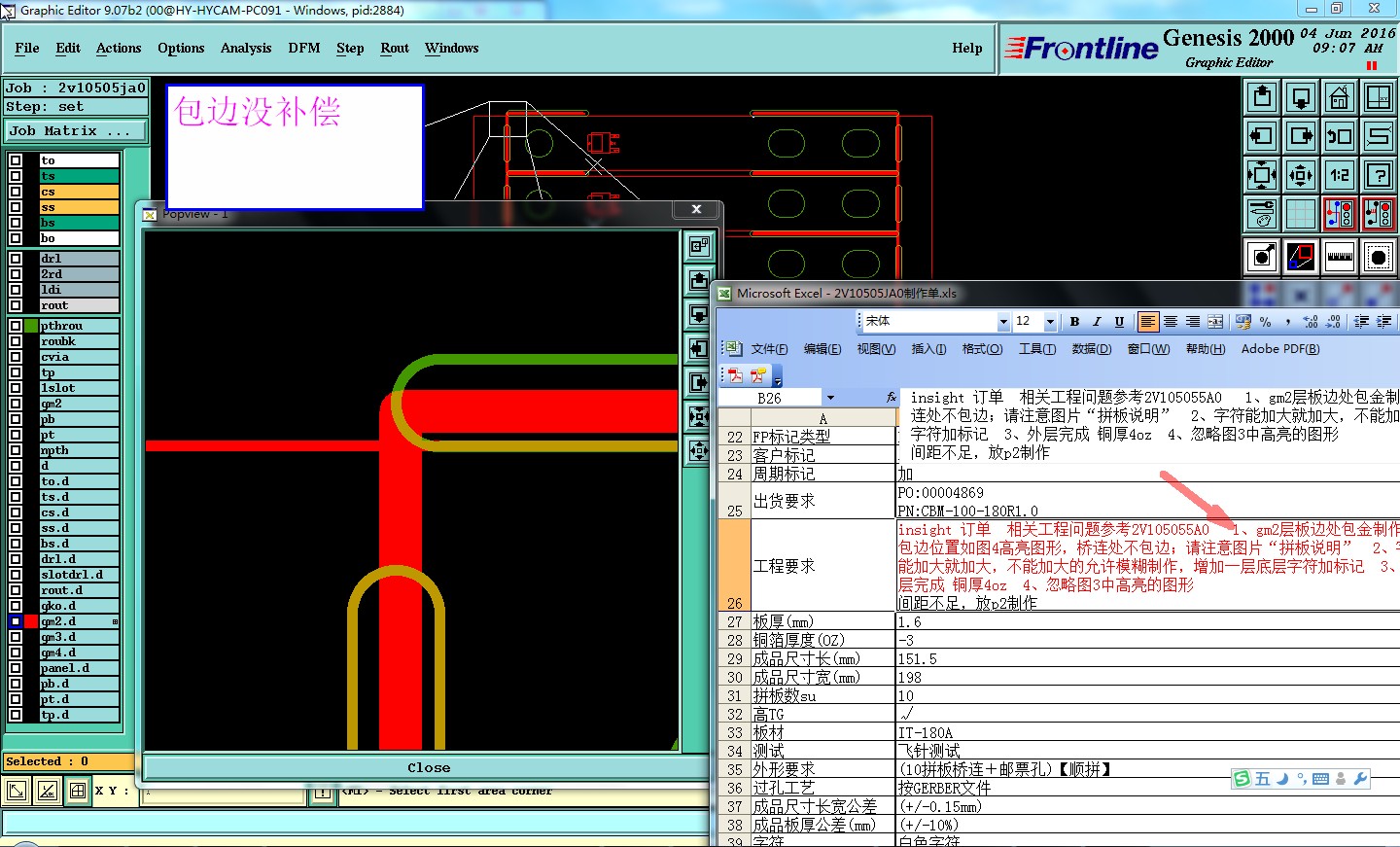
Task: Click red color swatch of gm2.d layer
Action: point(31,621)
